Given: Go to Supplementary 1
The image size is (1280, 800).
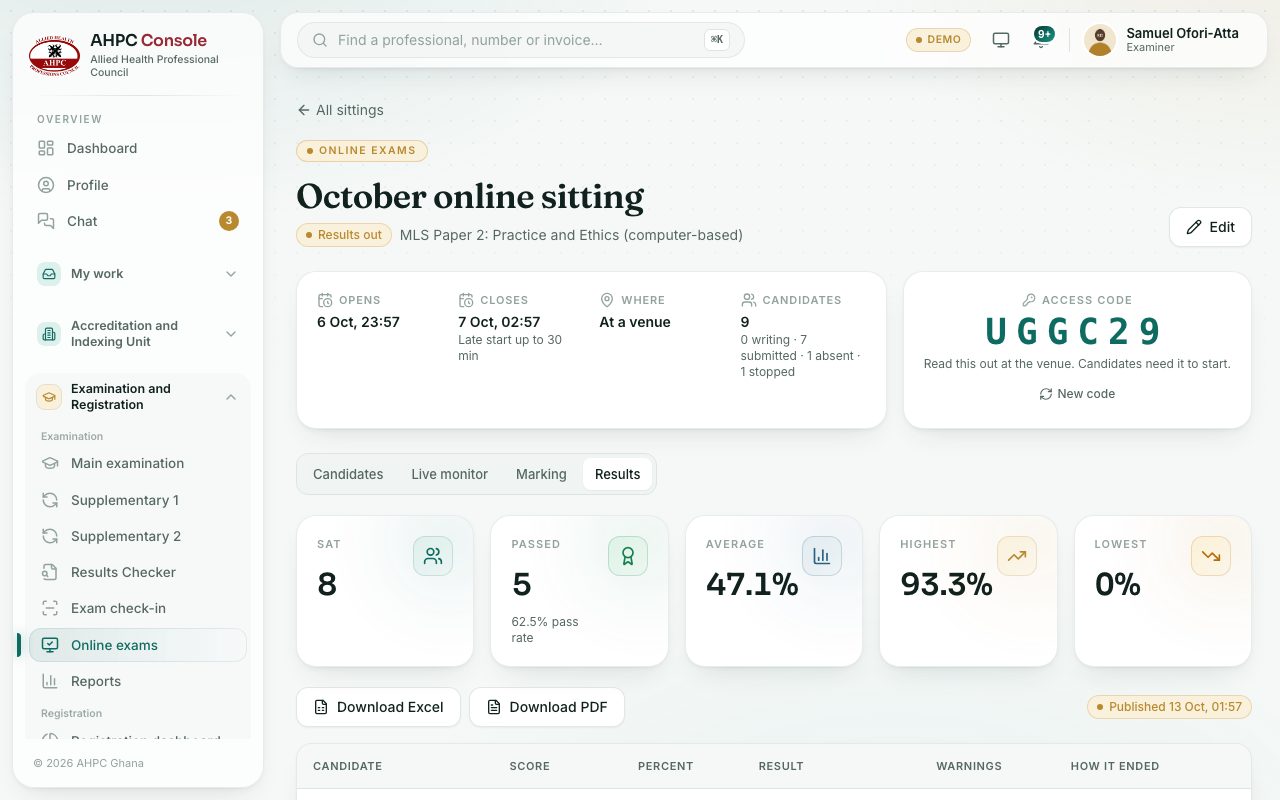Looking at the screenshot, I should coord(138,500).
